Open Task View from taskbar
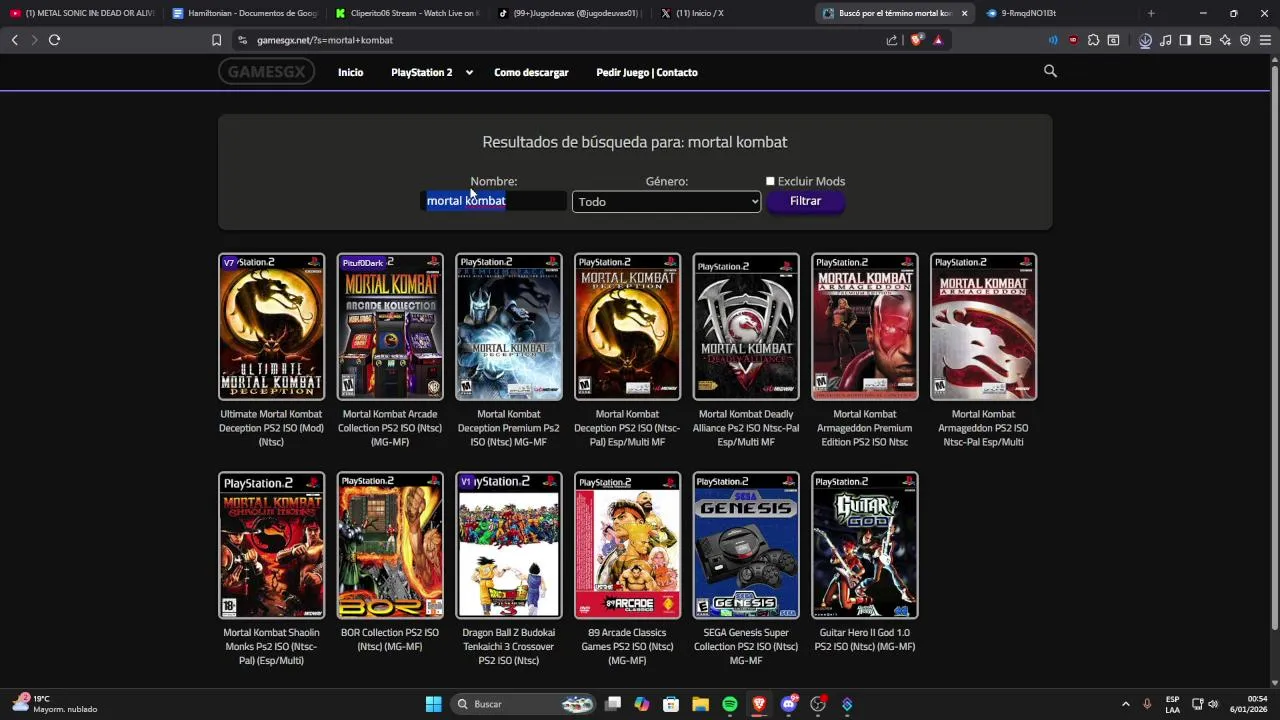The image size is (1280, 720). tap(613, 704)
